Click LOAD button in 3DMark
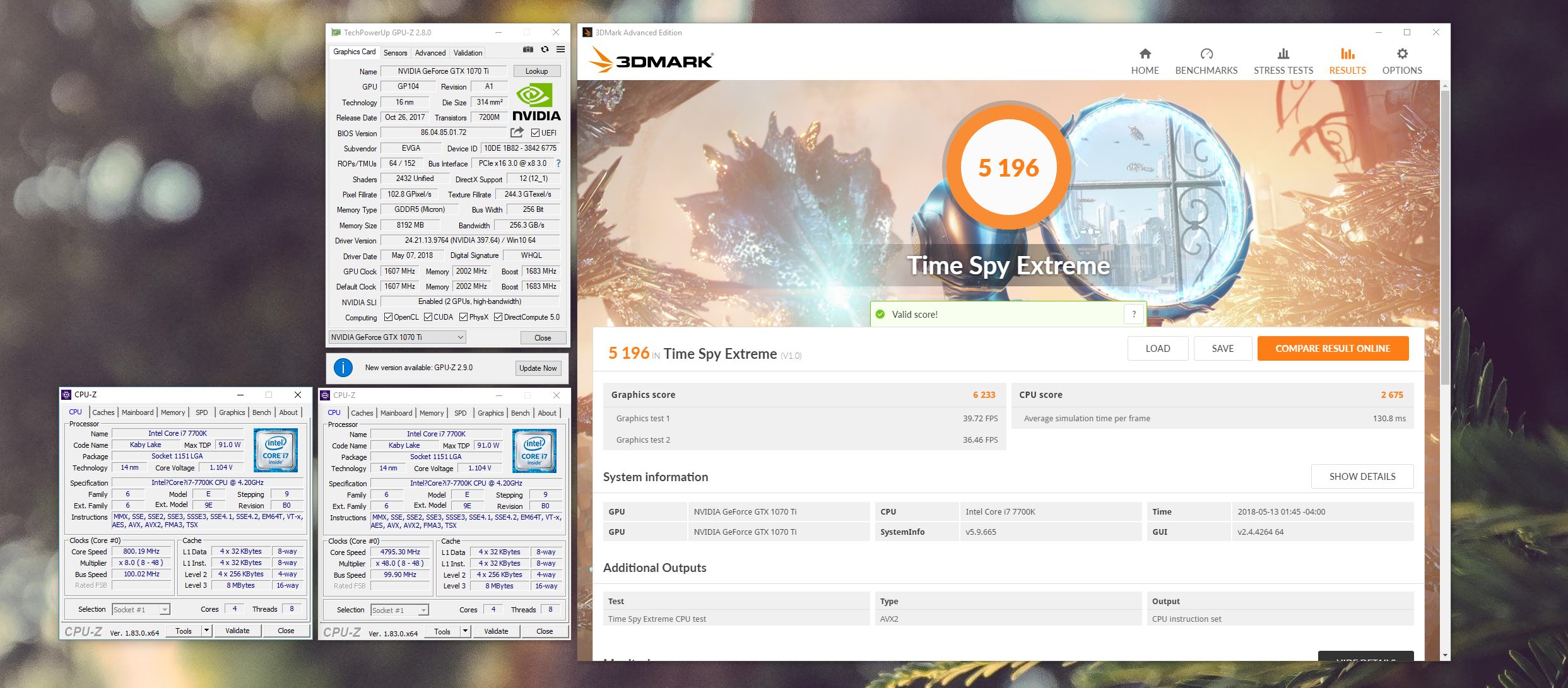Image resolution: width=1568 pixels, height=688 pixels. point(1158,349)
